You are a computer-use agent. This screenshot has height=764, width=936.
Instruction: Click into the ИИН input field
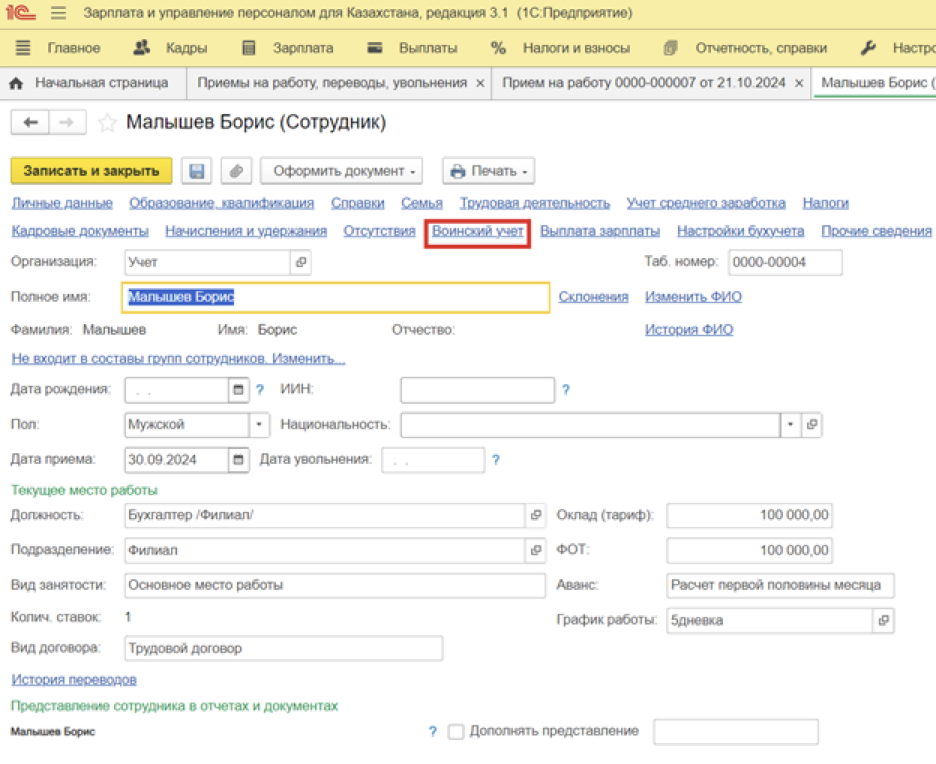coord(478,390)
